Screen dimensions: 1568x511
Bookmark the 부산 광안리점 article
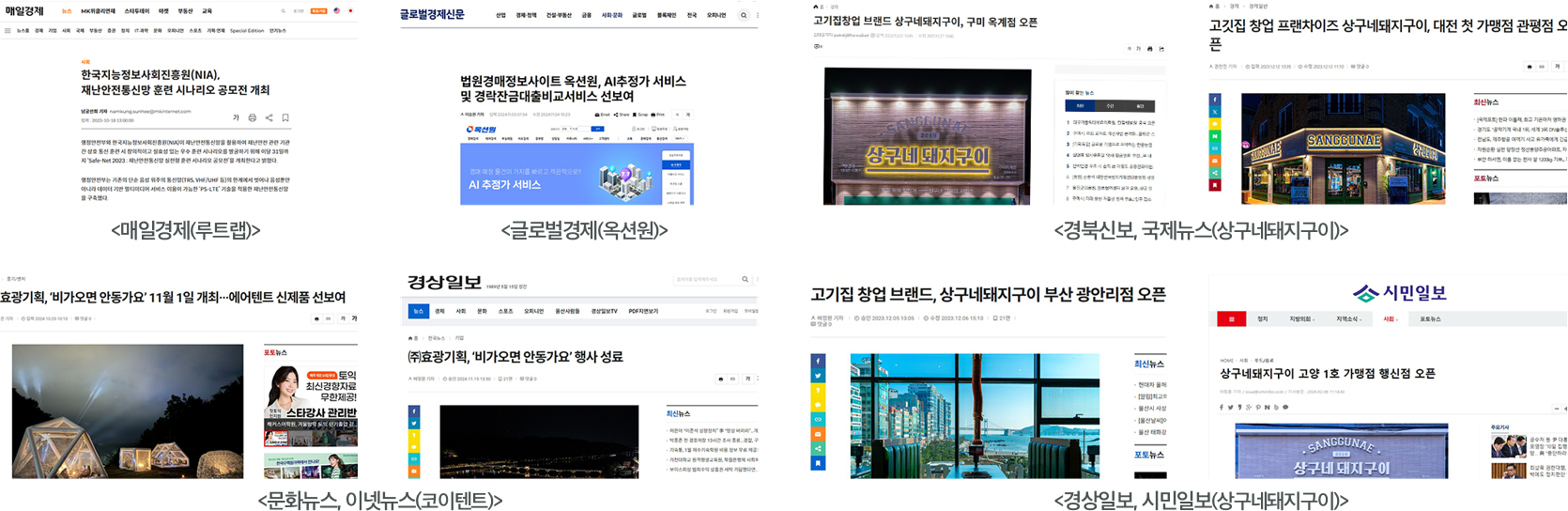[x=818, y=463]
